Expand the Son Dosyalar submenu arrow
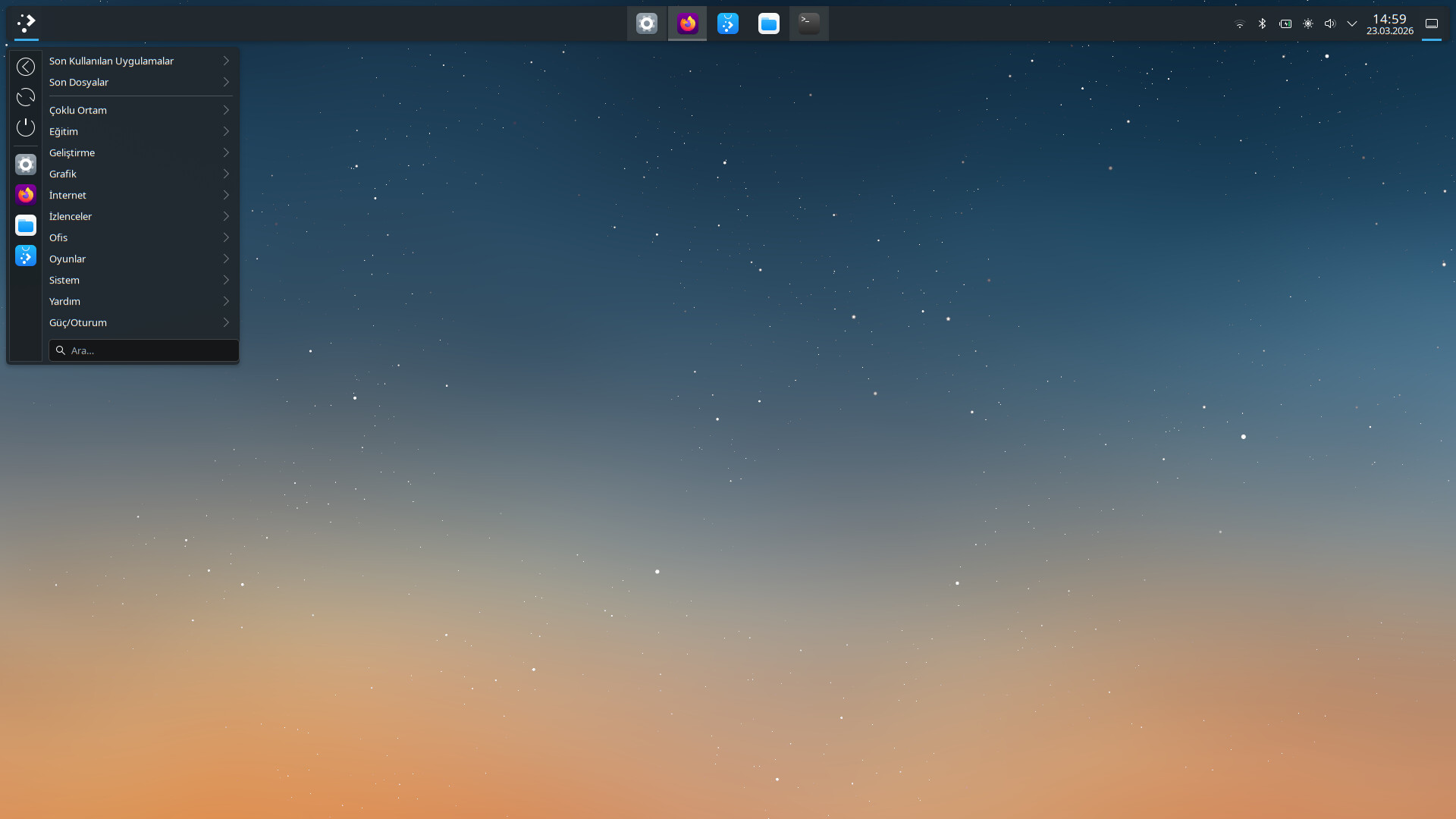 pyautogui.click(x=226, y=82)
